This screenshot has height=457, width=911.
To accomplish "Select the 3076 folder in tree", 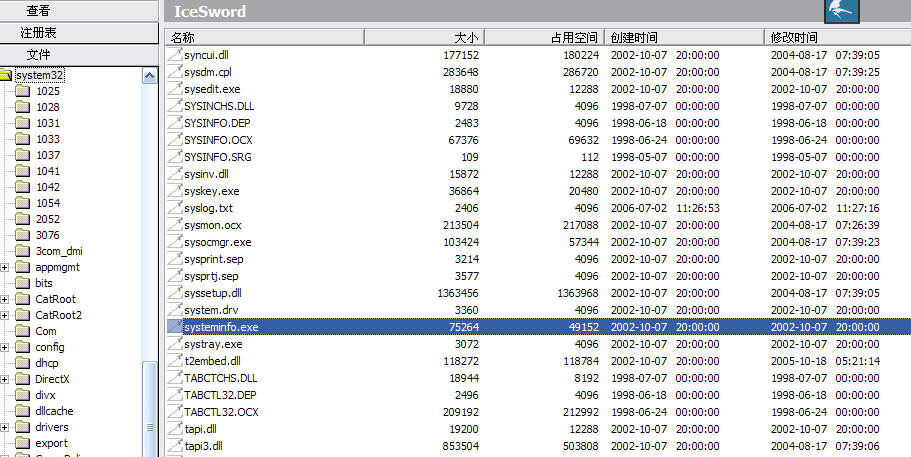I will [x=48, y=235].
